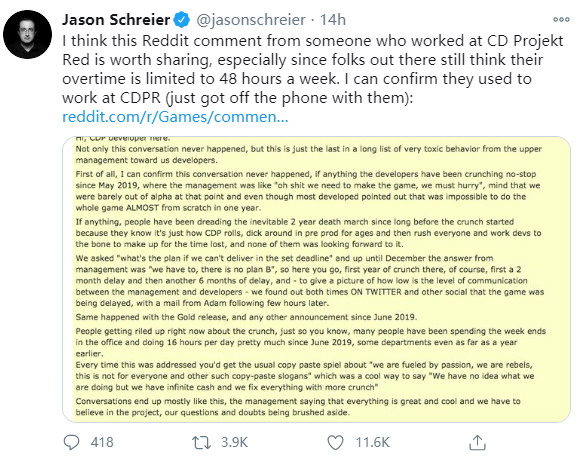Image resolution: width=583 pixels, height=459 pixels.
Task: Open the tweet's more options ellipsis menu
Action: [x=561, y=20]
